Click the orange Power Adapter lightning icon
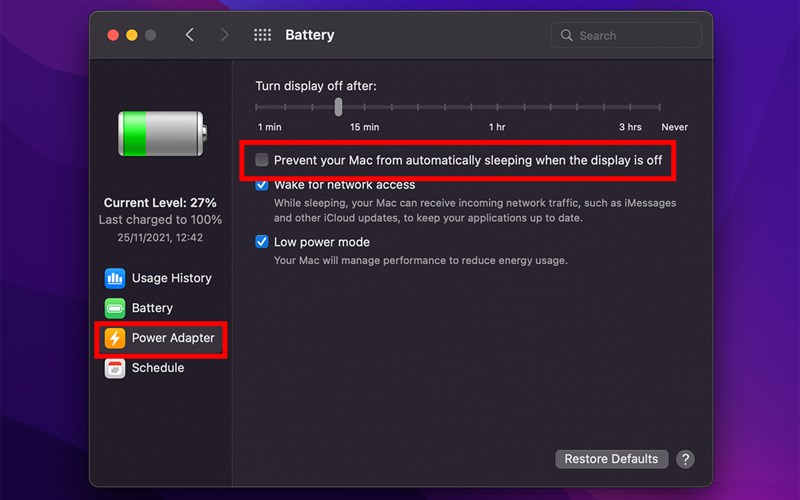The height and width of the screenshot is (500, 800). pos(115,338)
